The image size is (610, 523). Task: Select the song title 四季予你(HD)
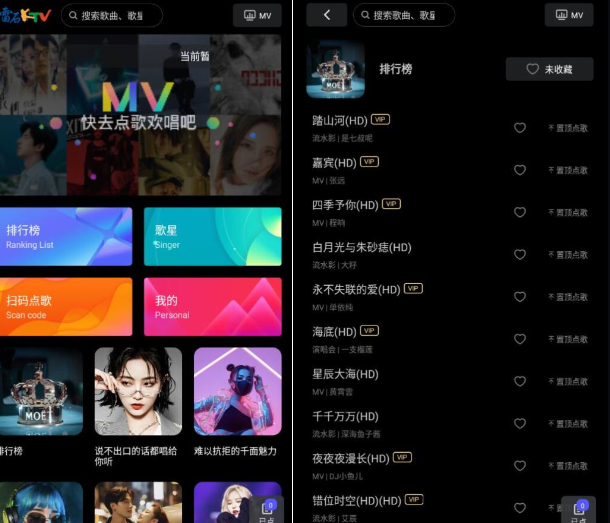(345, 205)
